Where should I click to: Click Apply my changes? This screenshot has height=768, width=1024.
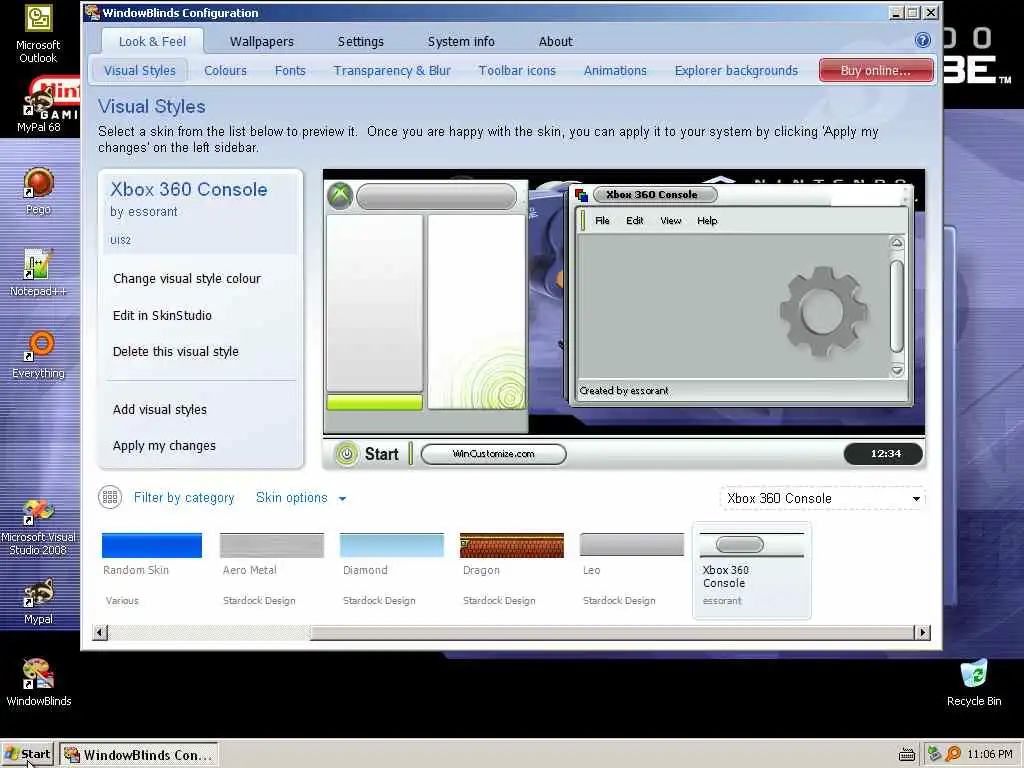[x=164, y=445]
